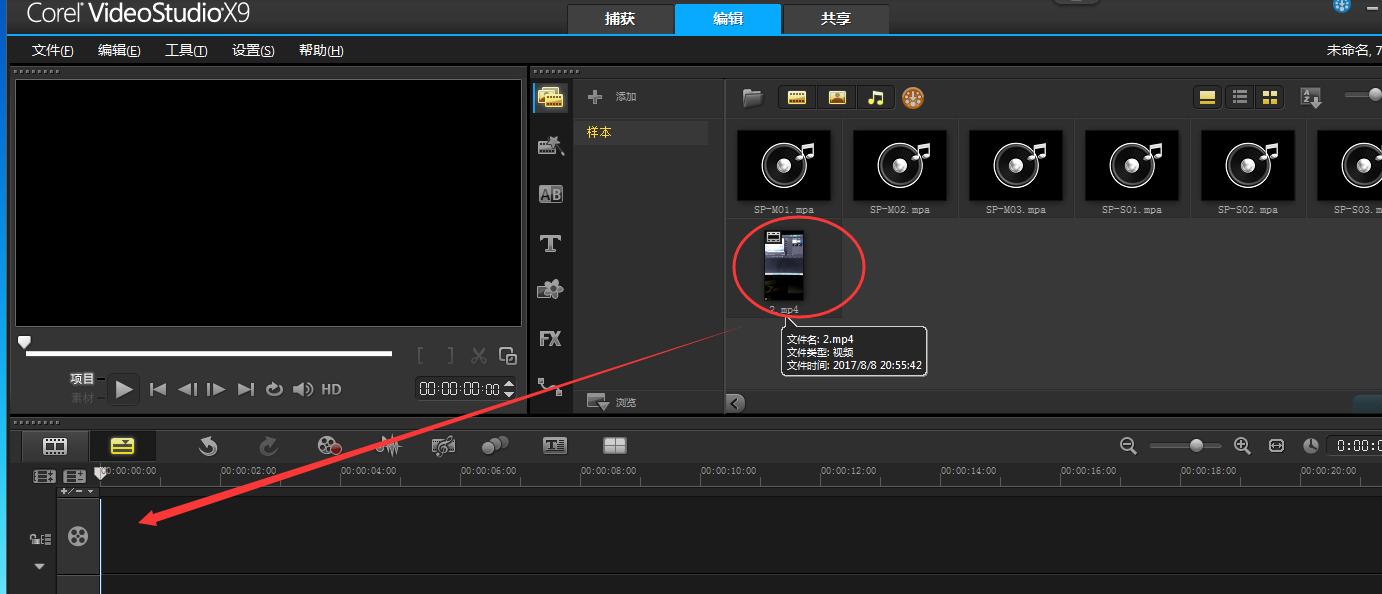Collapse library panel with left arrow
Screen dimensions: 1382x594
735,403
